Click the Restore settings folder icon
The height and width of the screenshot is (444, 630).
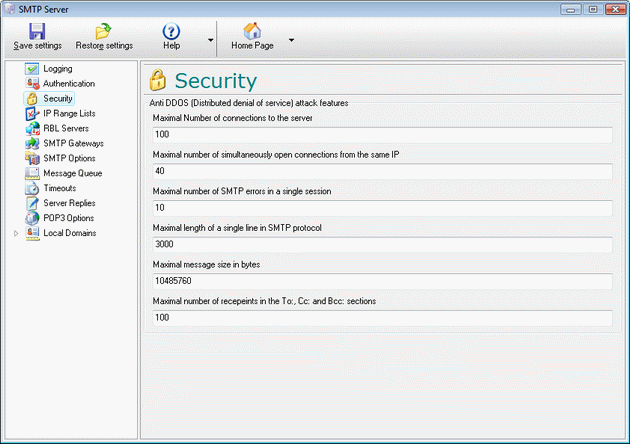(103, 31)
